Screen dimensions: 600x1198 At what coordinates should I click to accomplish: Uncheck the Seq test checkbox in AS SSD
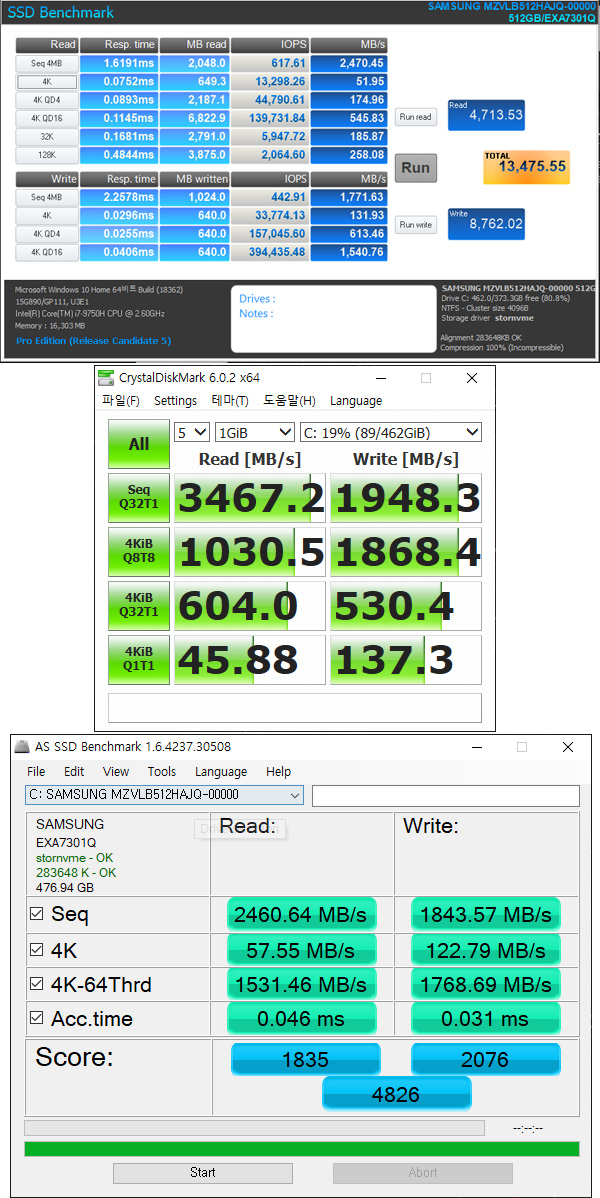click(36, 914)
